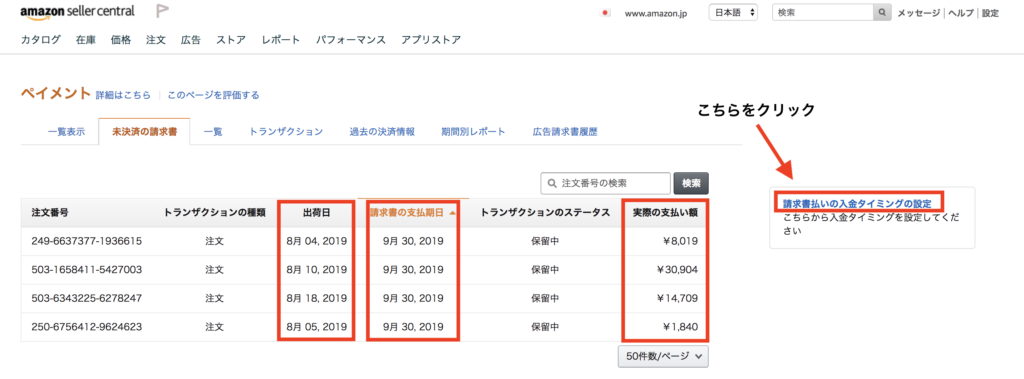
Task: Click order number 249-6637377-1936615
Action: pyautogui.click(x=87, y=241)
